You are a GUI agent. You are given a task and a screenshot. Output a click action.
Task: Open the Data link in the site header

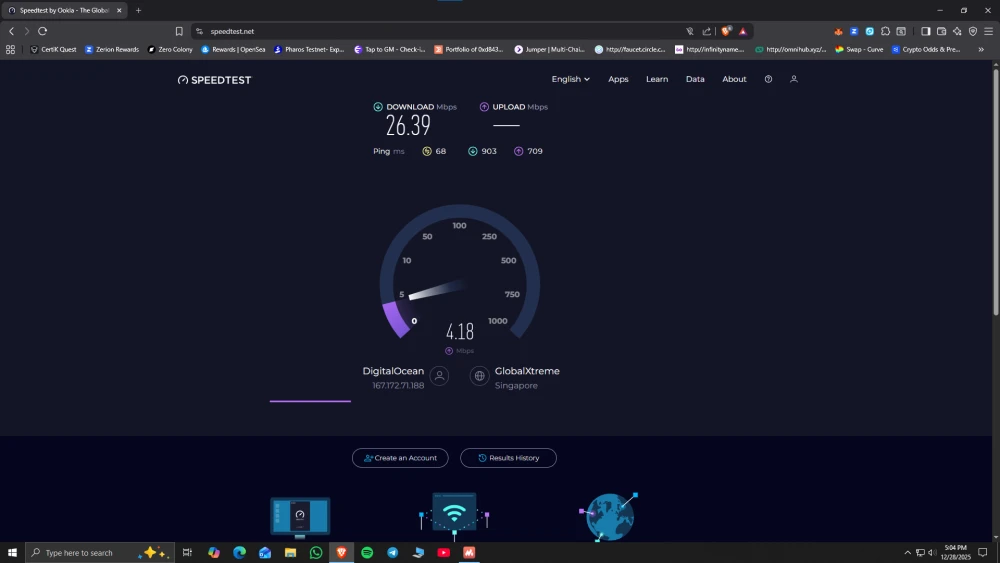[695, 79]
